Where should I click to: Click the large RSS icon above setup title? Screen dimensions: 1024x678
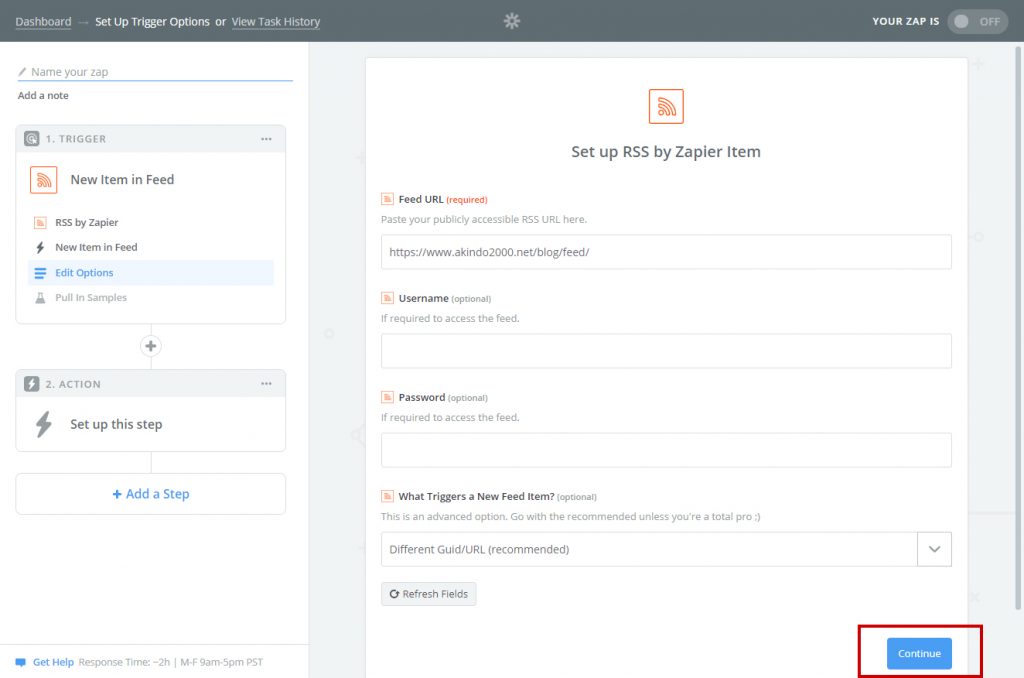point(666,106)
